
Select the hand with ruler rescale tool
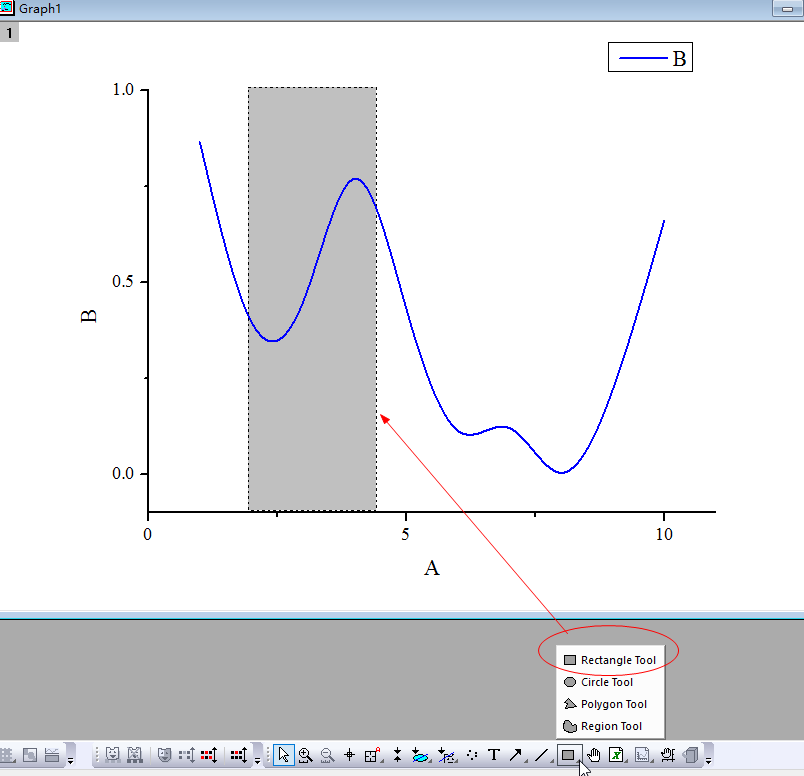[668, 755]
